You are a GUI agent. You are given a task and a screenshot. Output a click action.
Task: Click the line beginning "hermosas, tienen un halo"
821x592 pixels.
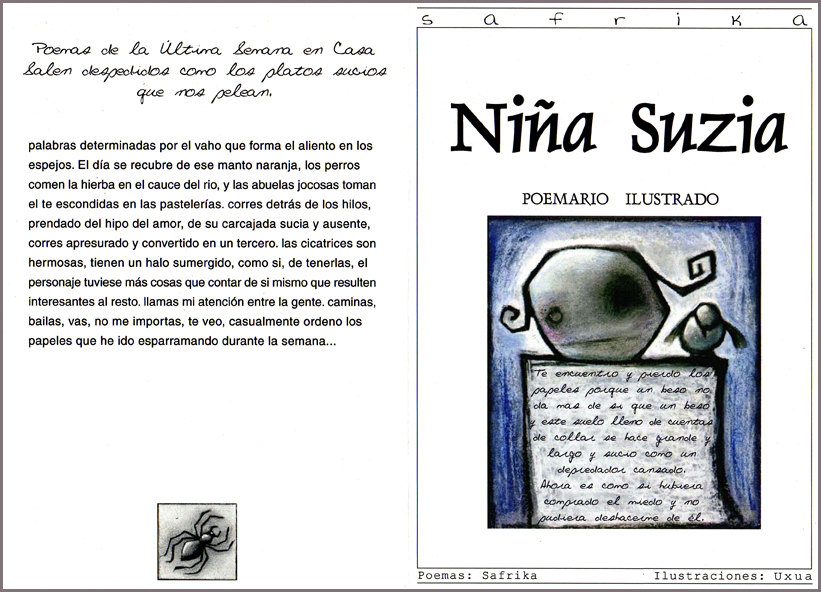(201, 262)
